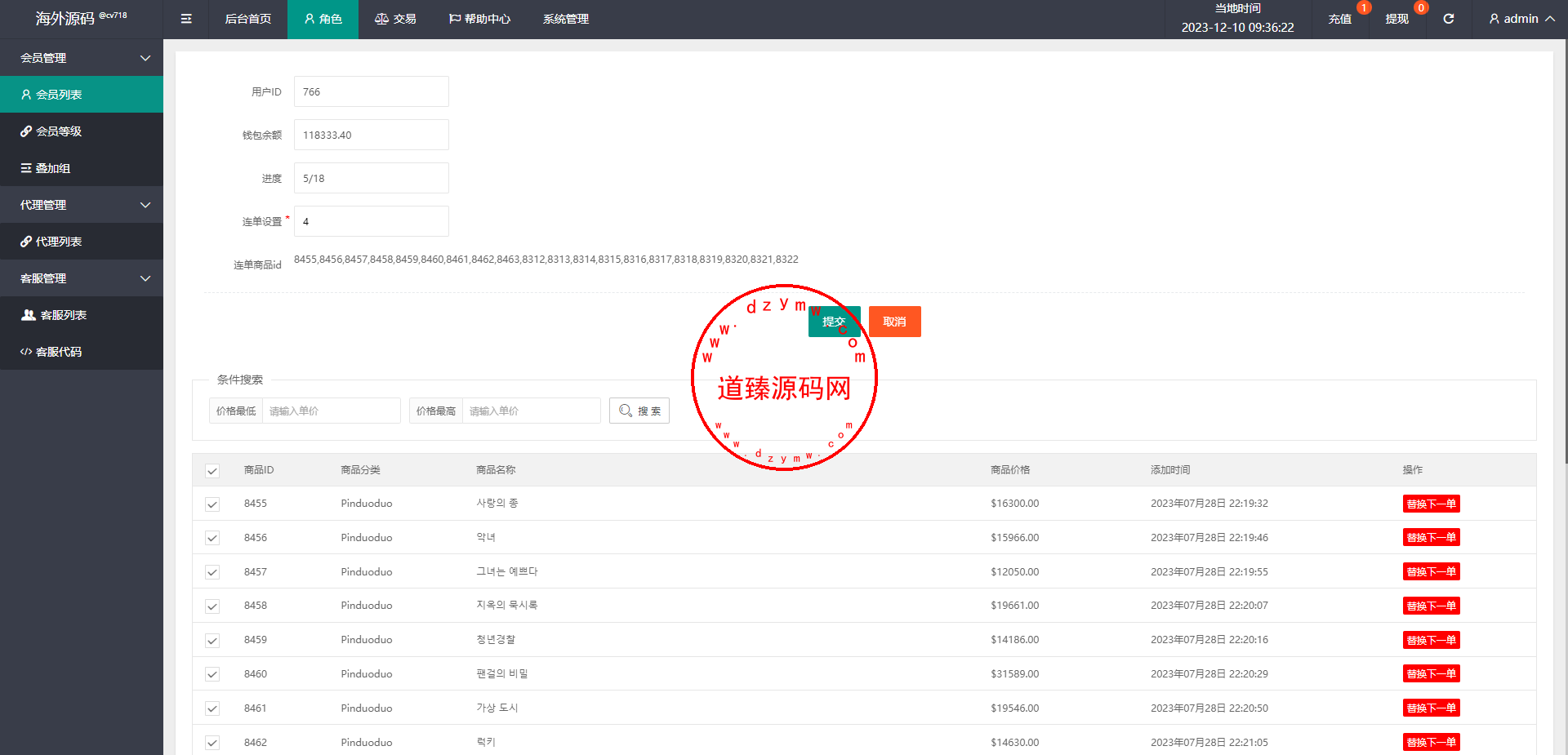The width and height of the screenshot is (1568, 755).
Task: Select 会员等级 in the sidebar
Action: (x=82, y=131)
